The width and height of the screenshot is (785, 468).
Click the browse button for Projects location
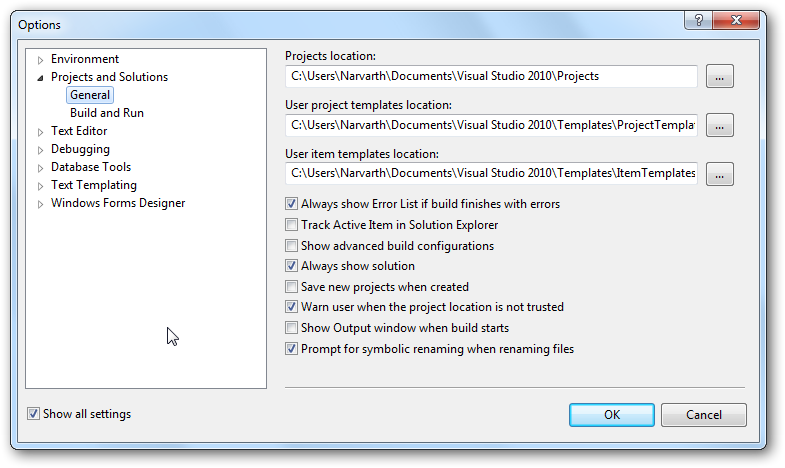pos(720,76)
